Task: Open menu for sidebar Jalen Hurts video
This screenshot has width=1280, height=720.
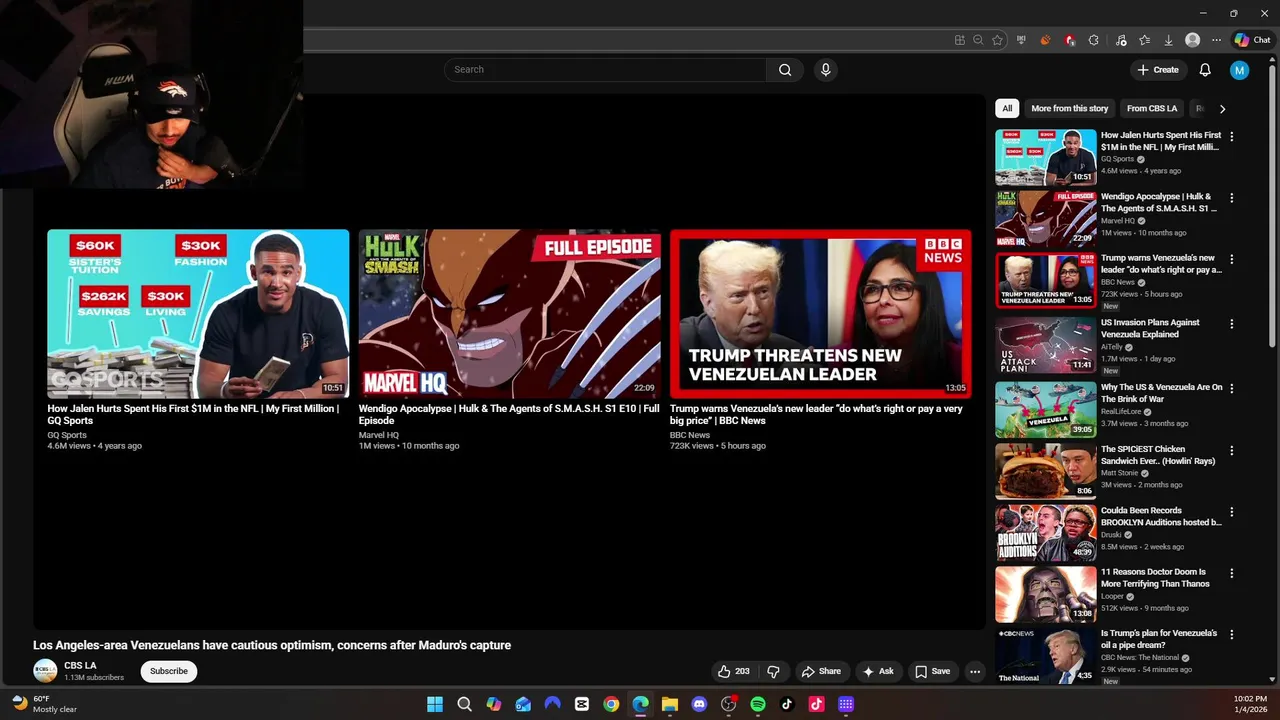Action: tap(1232, 136)
